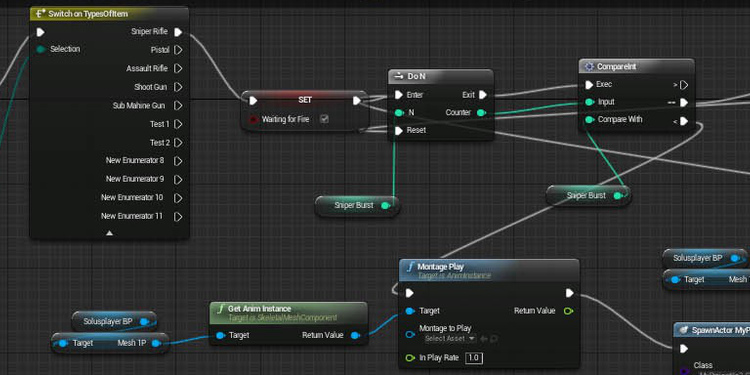Select the Switch on TypesOfItem node title
This screenshot has width=750, height=375.
coord(88,14)
